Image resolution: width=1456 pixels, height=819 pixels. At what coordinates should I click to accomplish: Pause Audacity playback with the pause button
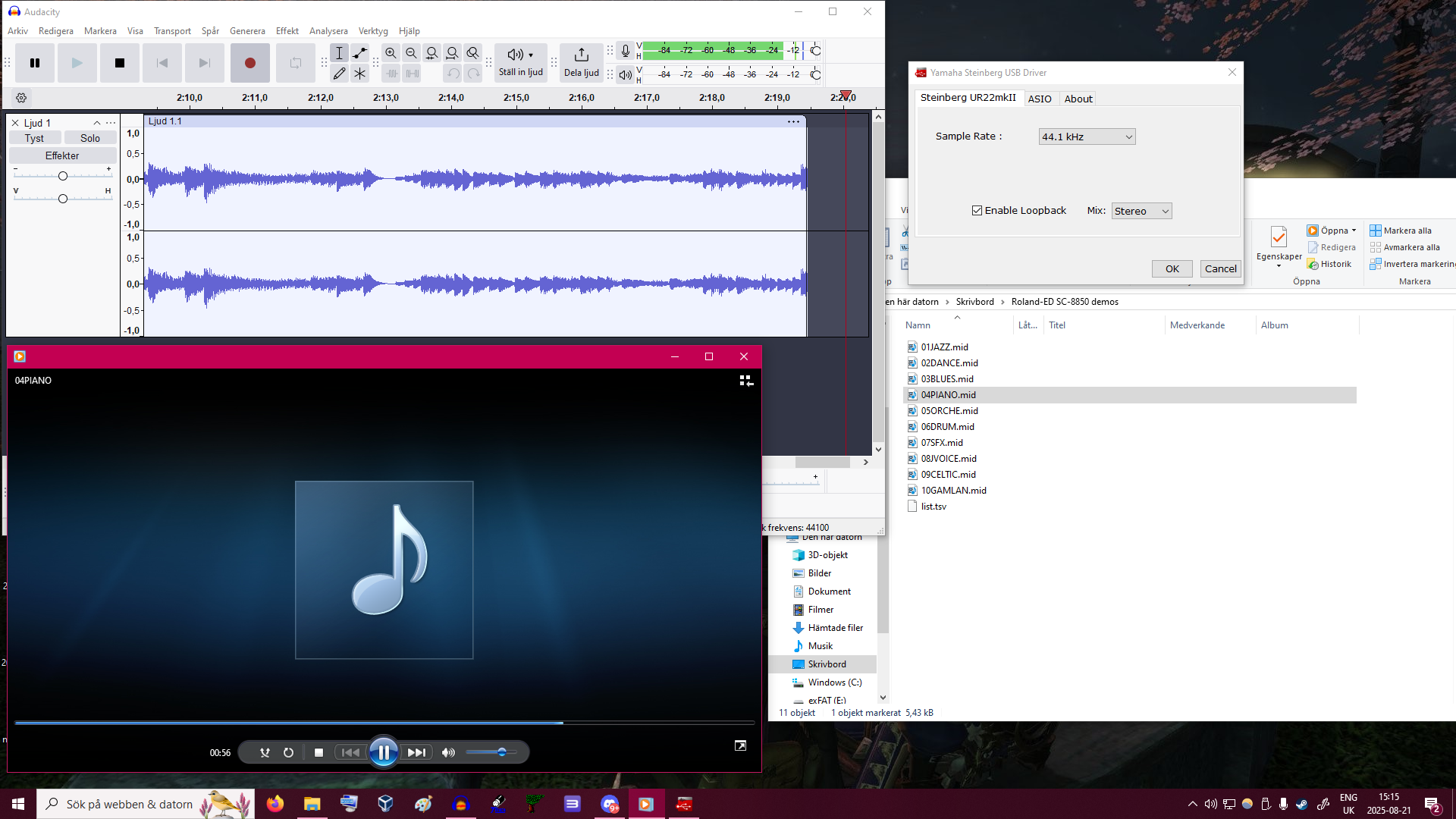click(35, 63)
